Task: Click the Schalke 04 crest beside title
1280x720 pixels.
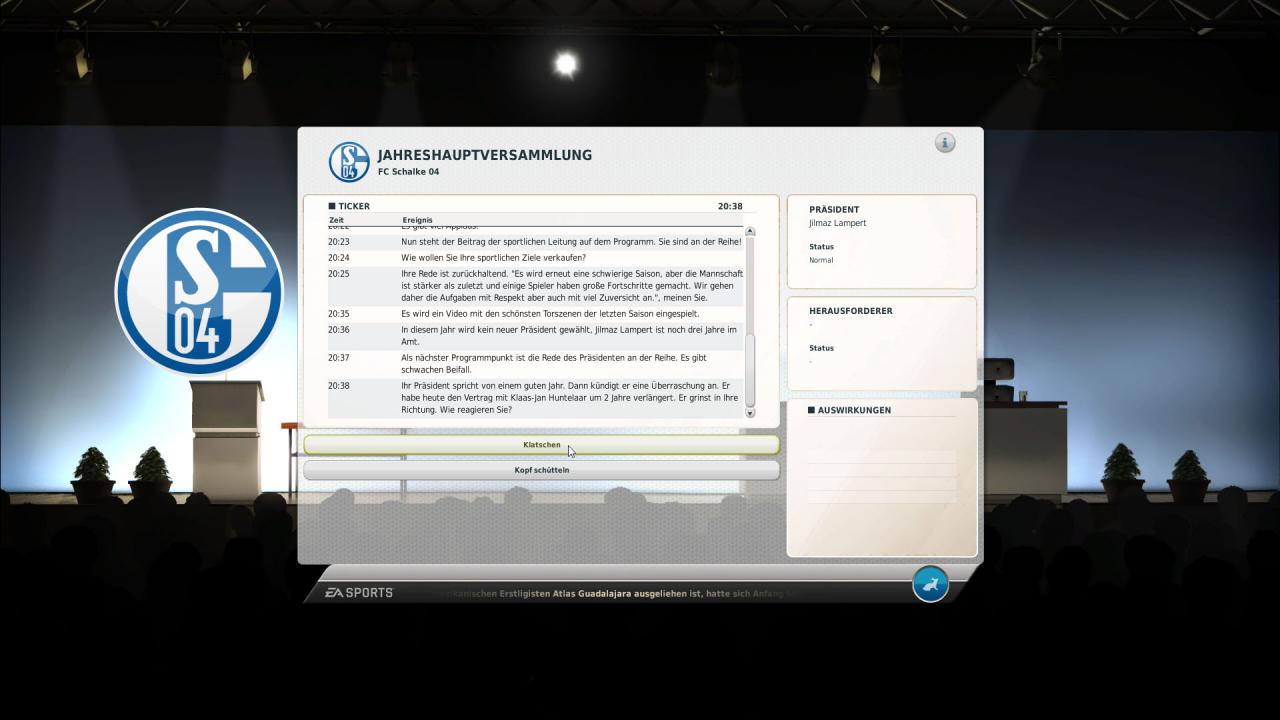Action: [x=349, y=162]
